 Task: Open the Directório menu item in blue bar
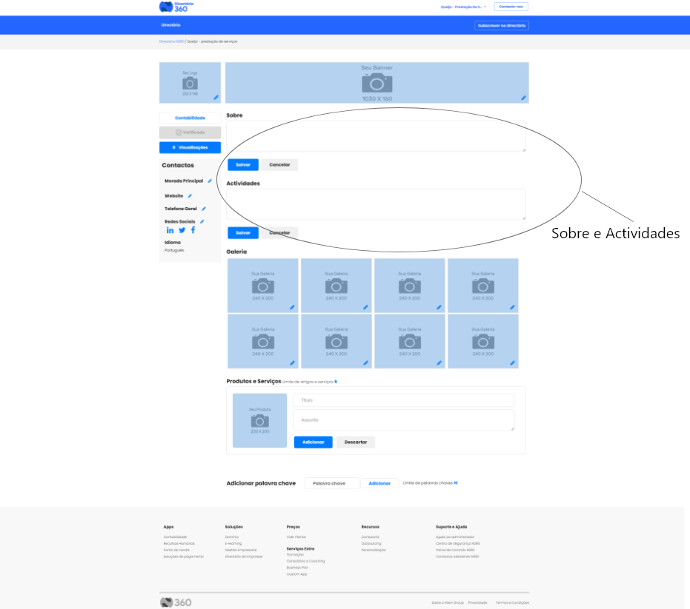tap(171, 25)
